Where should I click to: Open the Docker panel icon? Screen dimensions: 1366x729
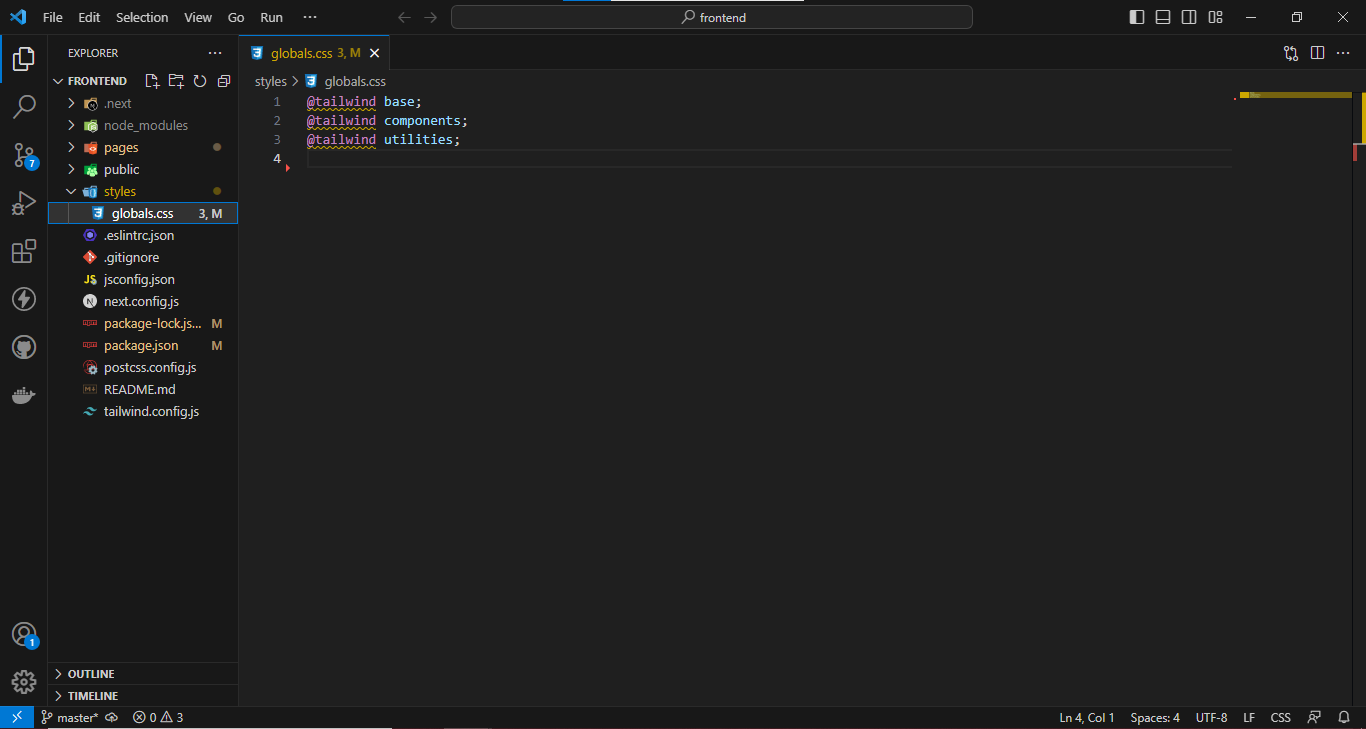pyautogui.click(x=24, y=396)
